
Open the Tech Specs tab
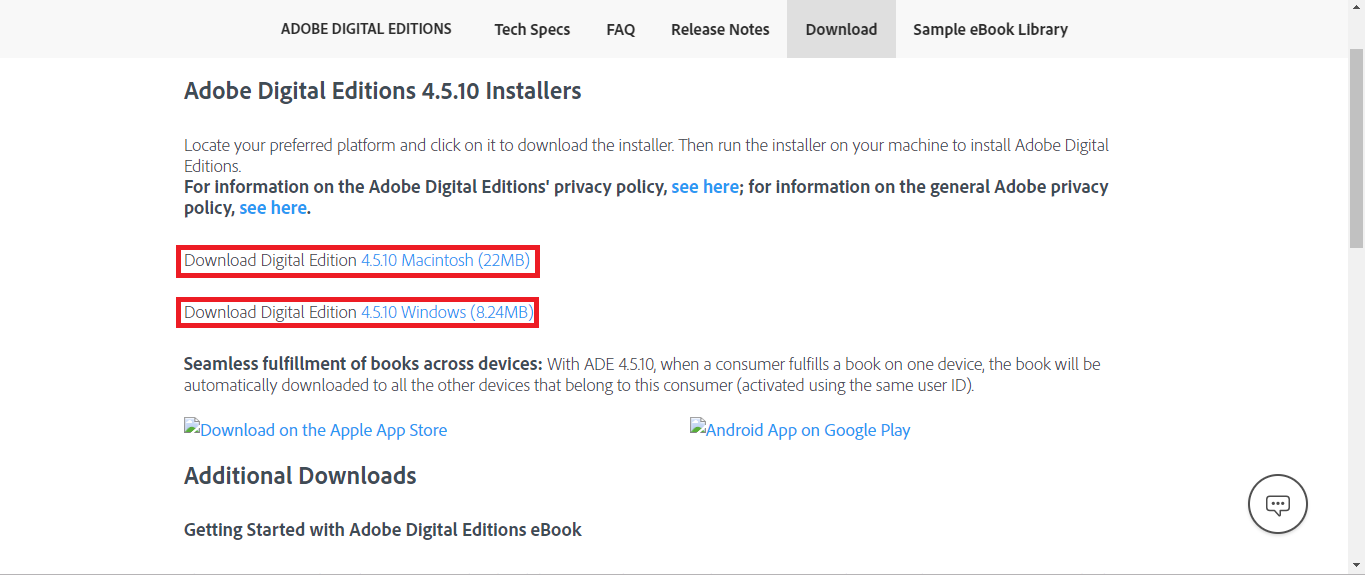pyautogui.click(x=532, y=29)
